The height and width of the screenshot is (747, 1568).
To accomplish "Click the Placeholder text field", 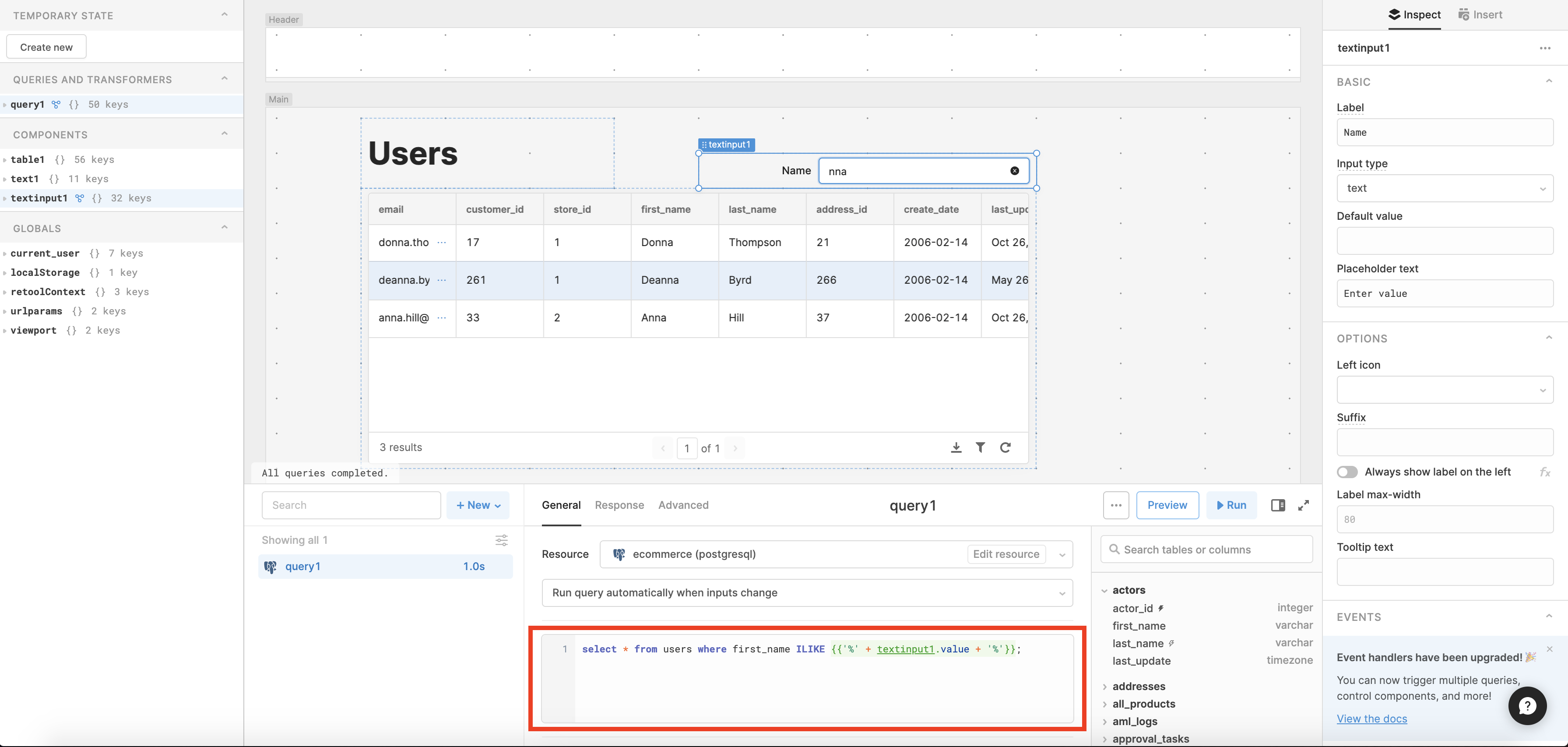I will pyautogui.click(x=1445, y=293).
